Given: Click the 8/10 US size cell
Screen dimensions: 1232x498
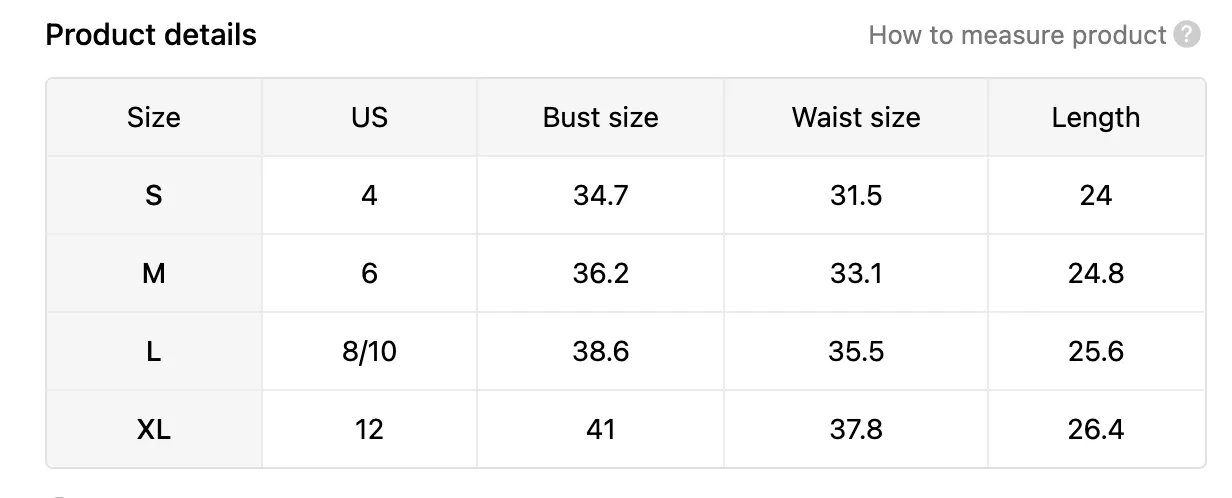Looking at the screenshot, I should point(369,351).
